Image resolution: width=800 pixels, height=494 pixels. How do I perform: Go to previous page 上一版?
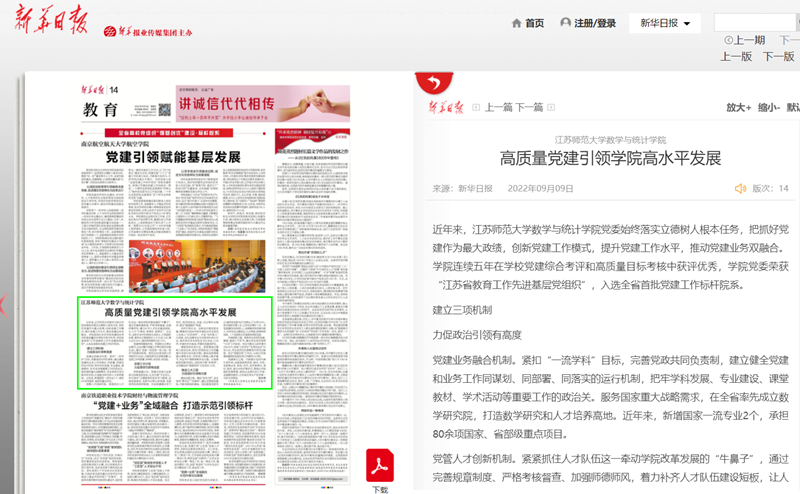click(x=736, y=56)
